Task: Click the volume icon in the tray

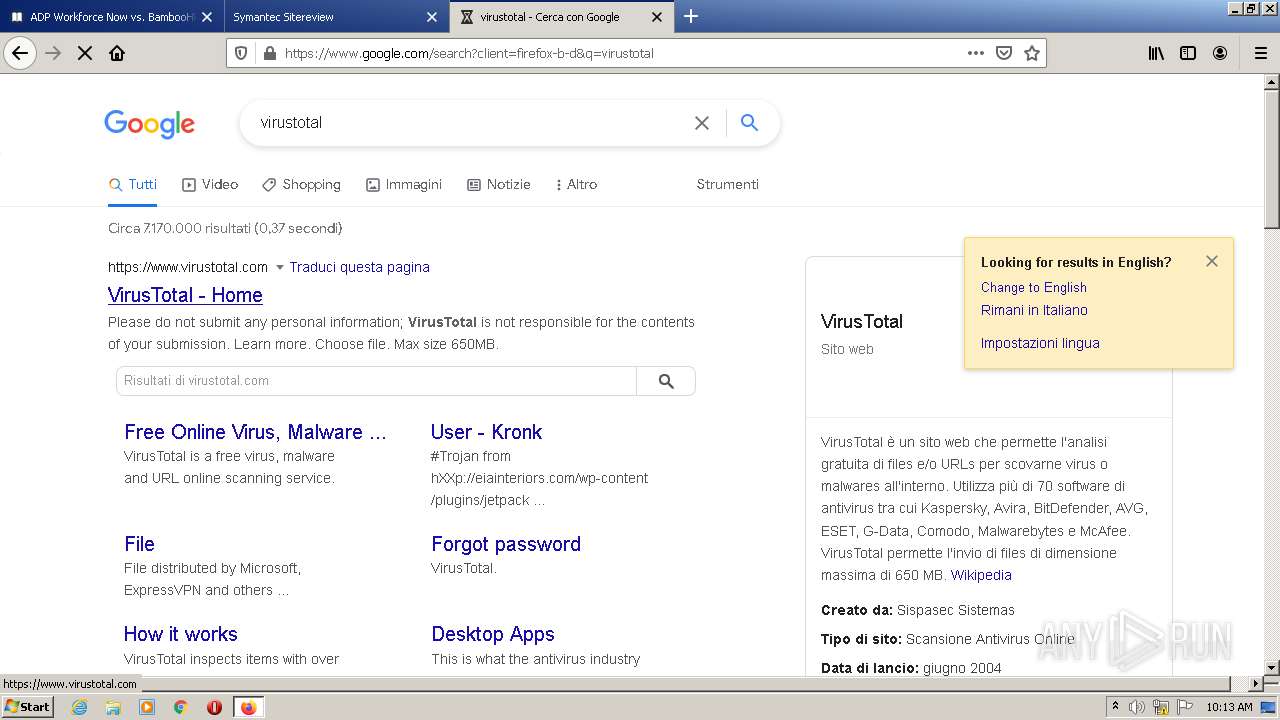Action: pyautogui.click(x=1137, y=707)
